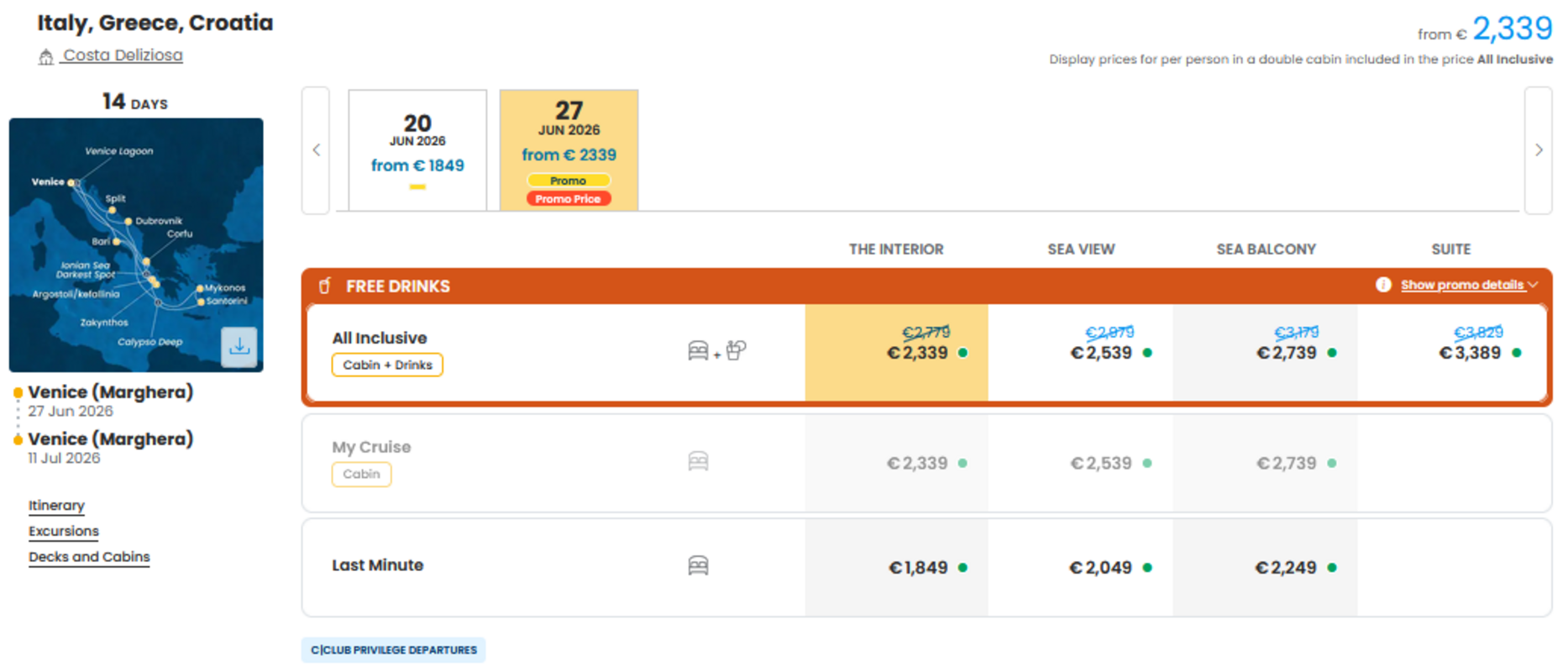Open the Itinerary link

56,506
